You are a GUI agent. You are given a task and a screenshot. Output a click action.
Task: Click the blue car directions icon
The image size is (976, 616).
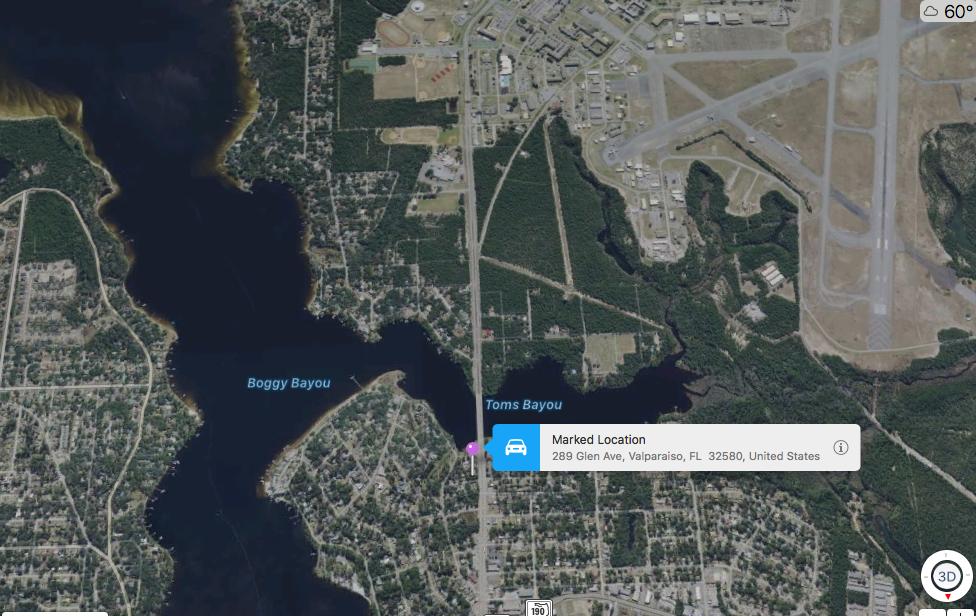(x=516, y=447)
